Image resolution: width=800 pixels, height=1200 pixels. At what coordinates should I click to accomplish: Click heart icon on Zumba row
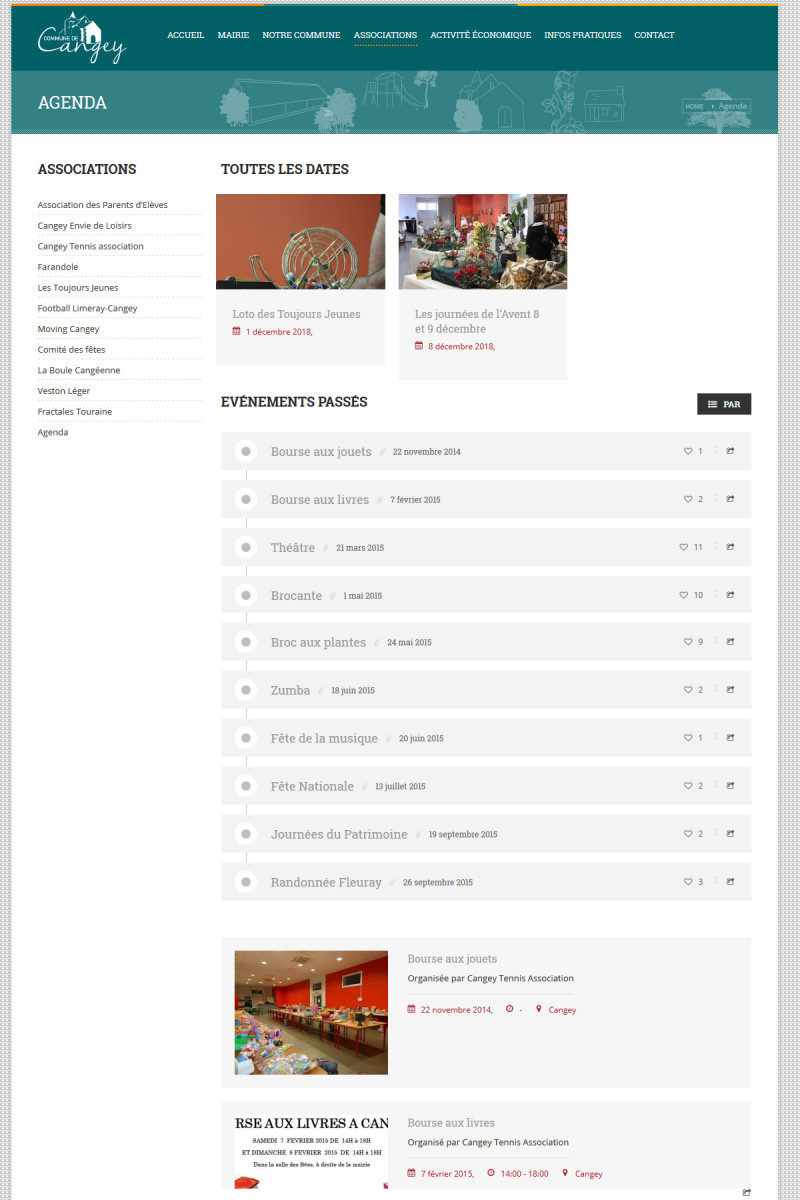pyautogui.click(x=688, y=690)
